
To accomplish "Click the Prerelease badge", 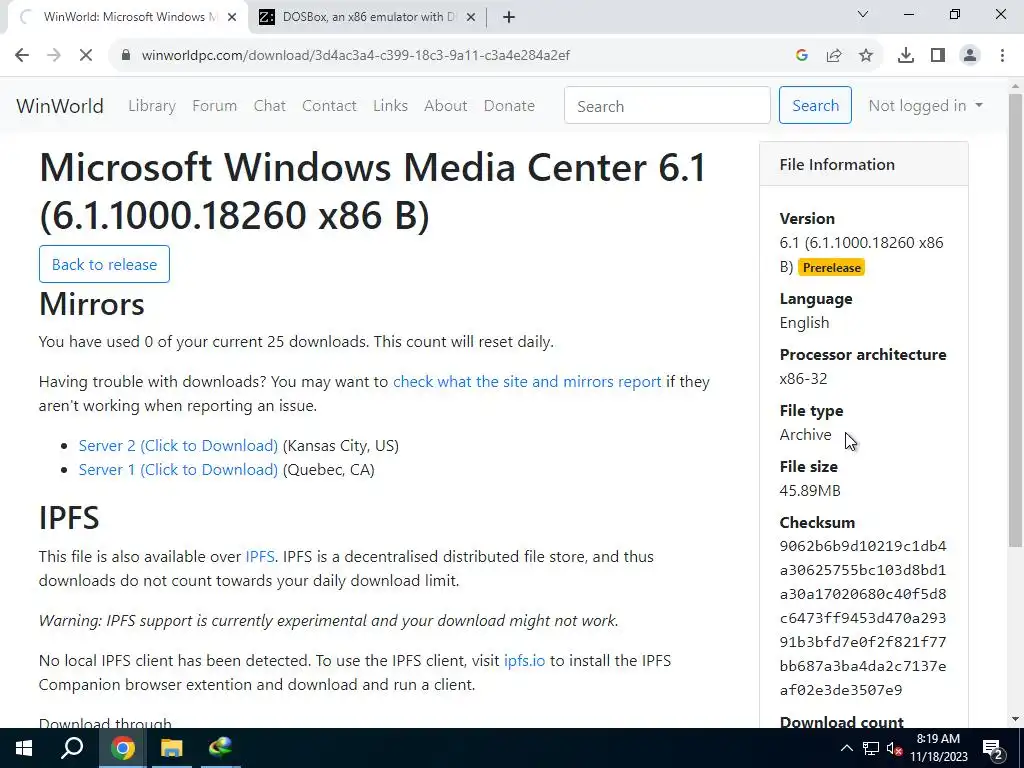I will click(x=831, y=268).
